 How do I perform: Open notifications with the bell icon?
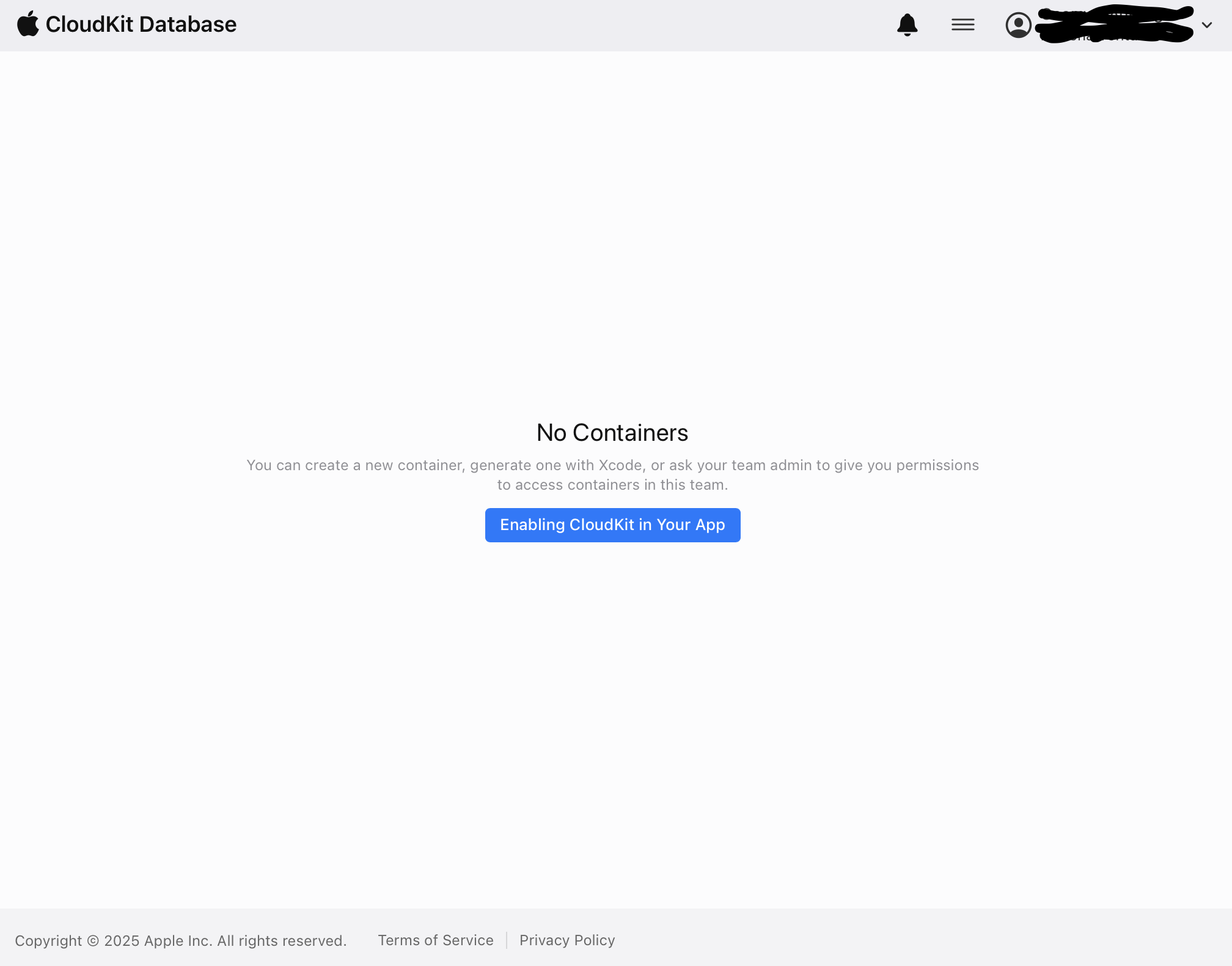click(907, 25)
